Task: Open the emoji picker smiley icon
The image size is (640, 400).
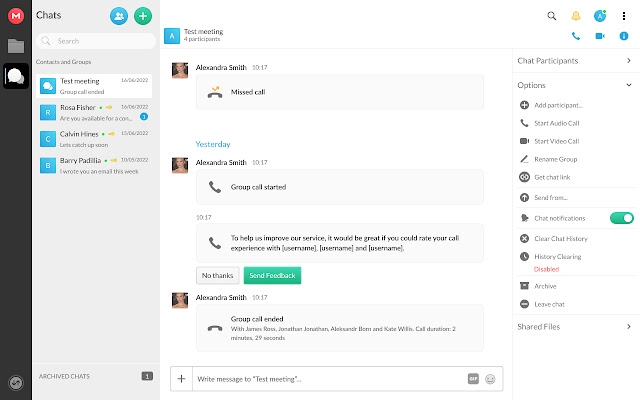Action: coord(490,379)
